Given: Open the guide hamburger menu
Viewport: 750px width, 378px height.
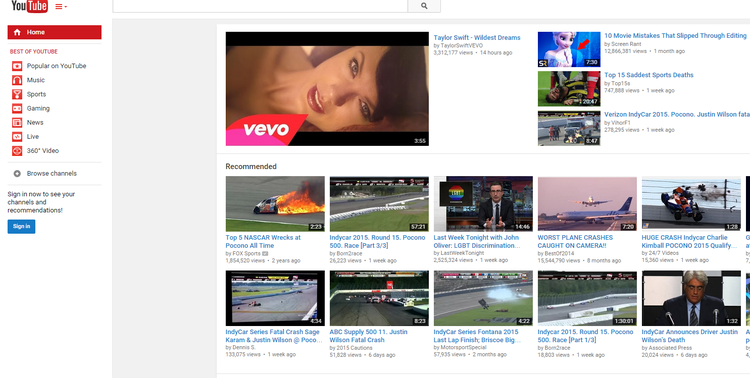Looking at the screenshot, I should [x=61, y=7].
